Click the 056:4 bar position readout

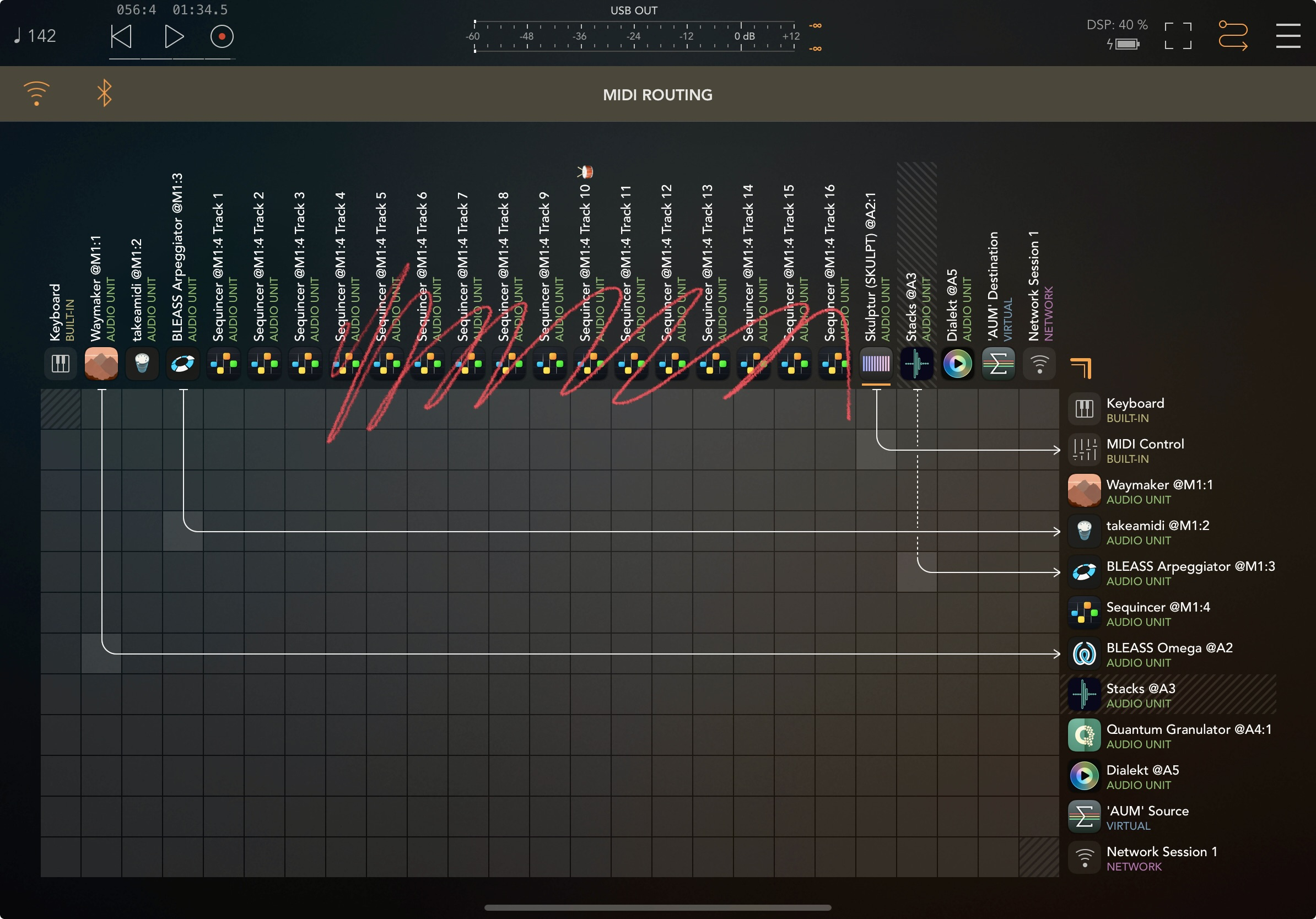tap(136, 10)
